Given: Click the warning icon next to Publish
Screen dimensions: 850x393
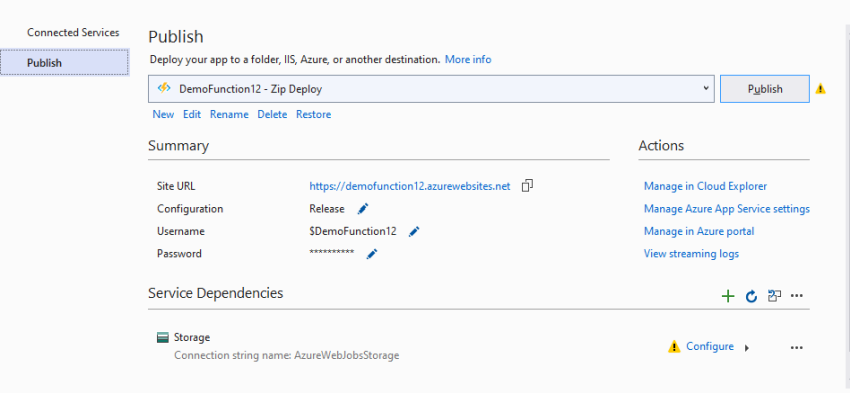Looking at the screenshot, I should coord(821,88).
